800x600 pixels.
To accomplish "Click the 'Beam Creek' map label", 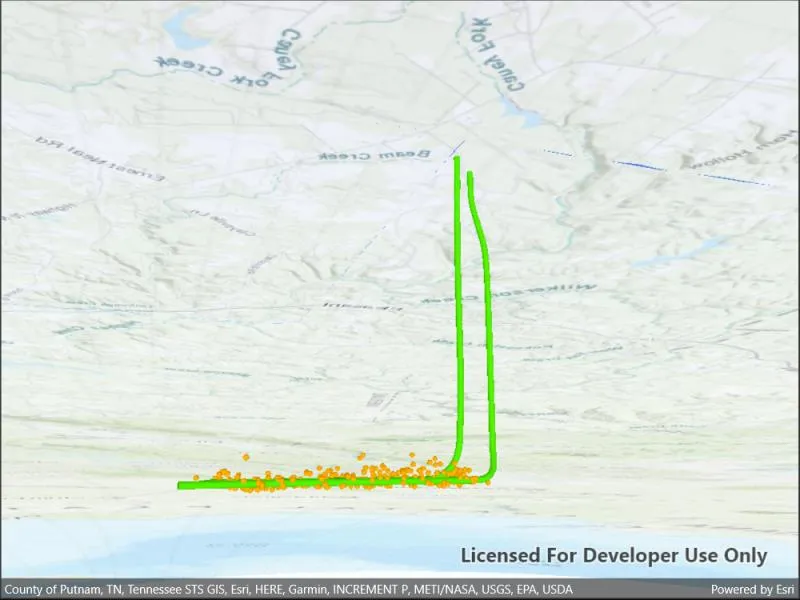I will click(374, 155).
